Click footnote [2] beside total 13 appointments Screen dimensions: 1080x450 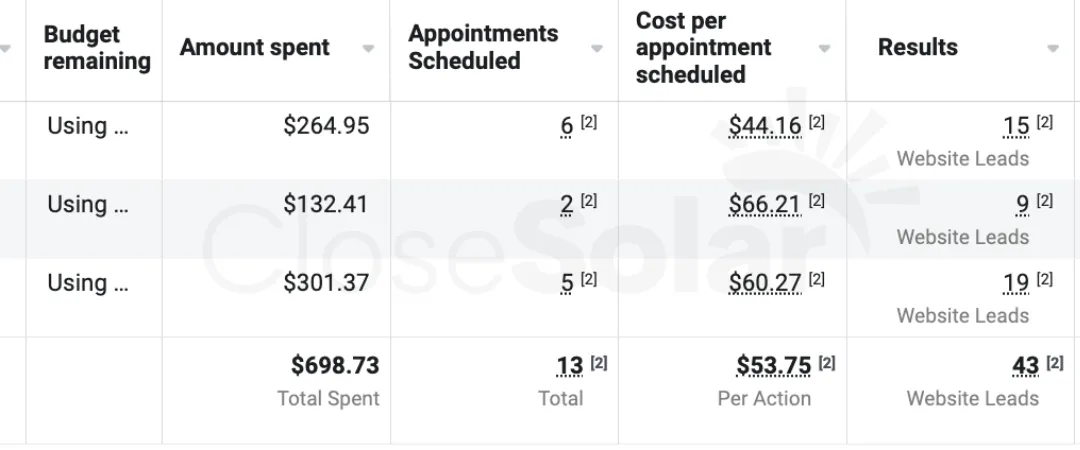(x=599, y=362)
